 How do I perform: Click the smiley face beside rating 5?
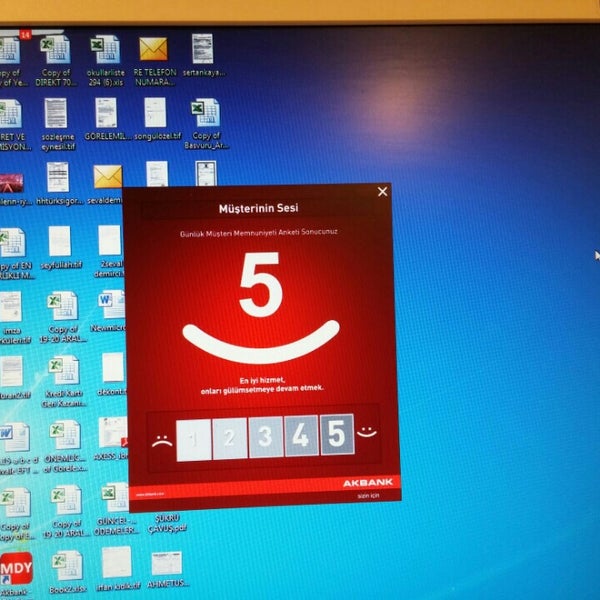[367, 432]
